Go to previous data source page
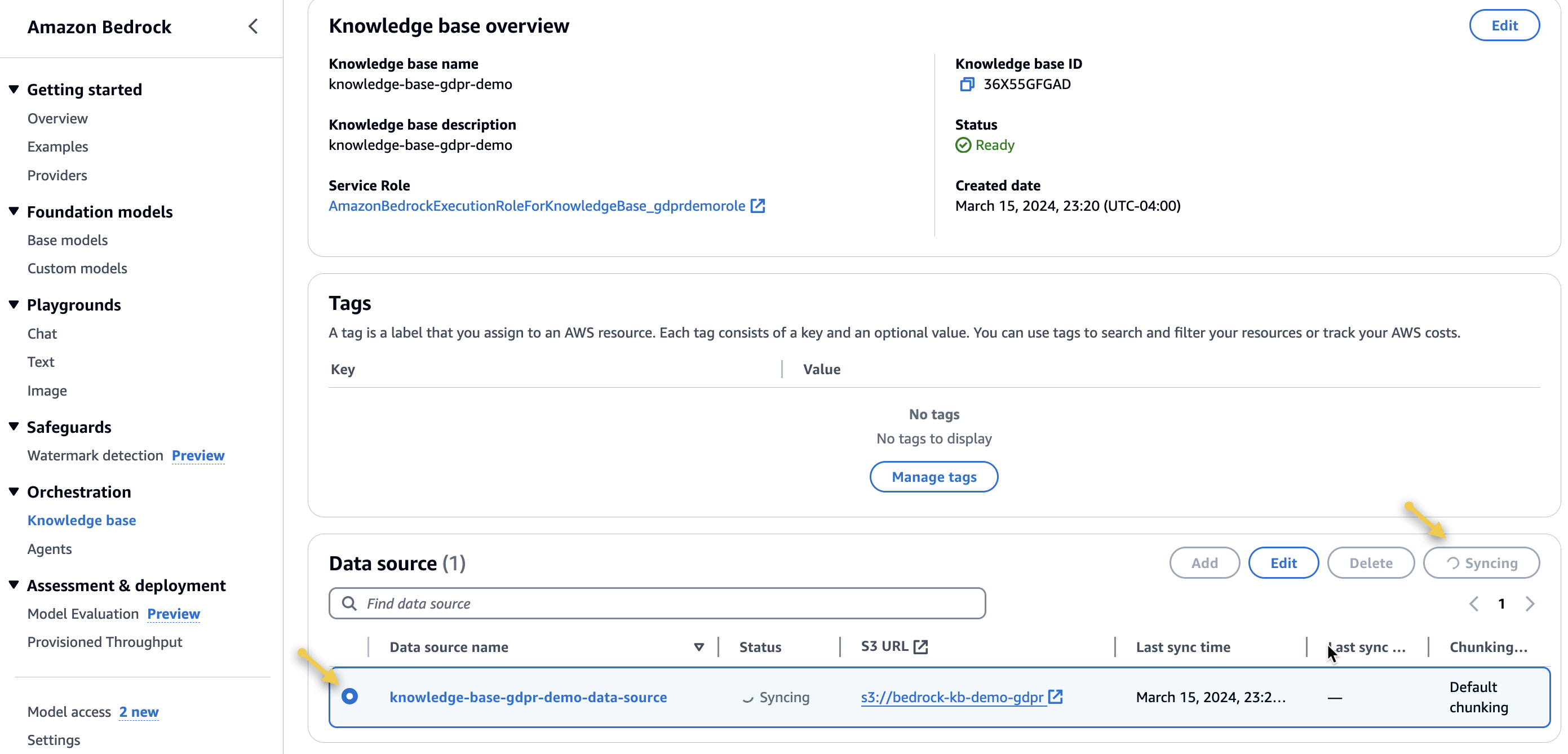This screenshot has height=754, width=1568. (1474, 603)
